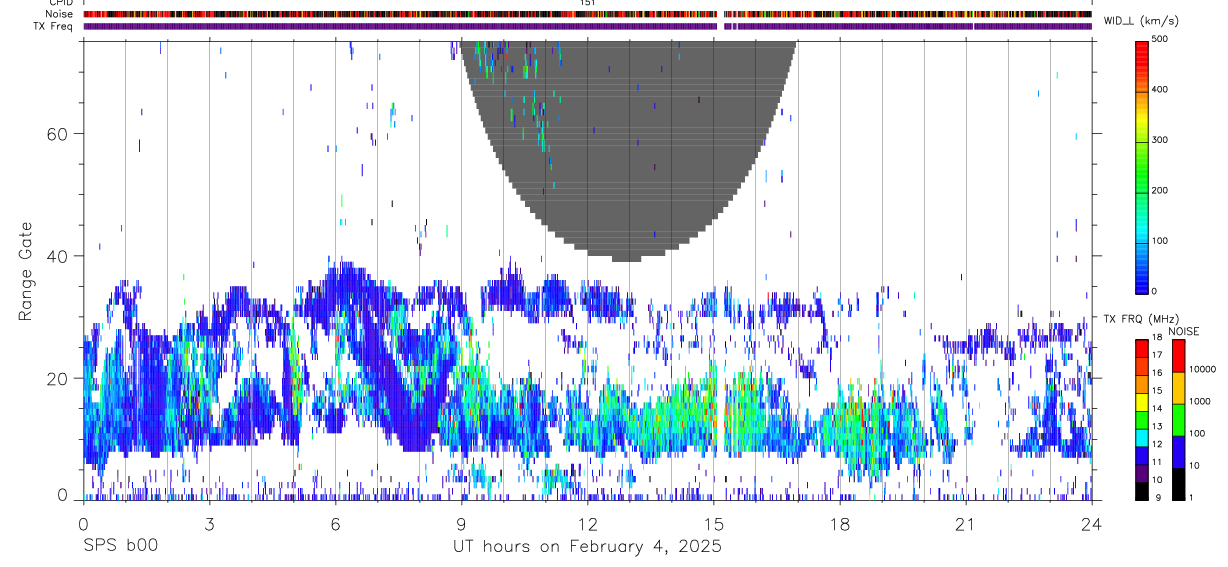Click the black 9–10 MHz TX FRQ swatch
This screenshot has width=1228, height=567.
(x=1141, y=491)
